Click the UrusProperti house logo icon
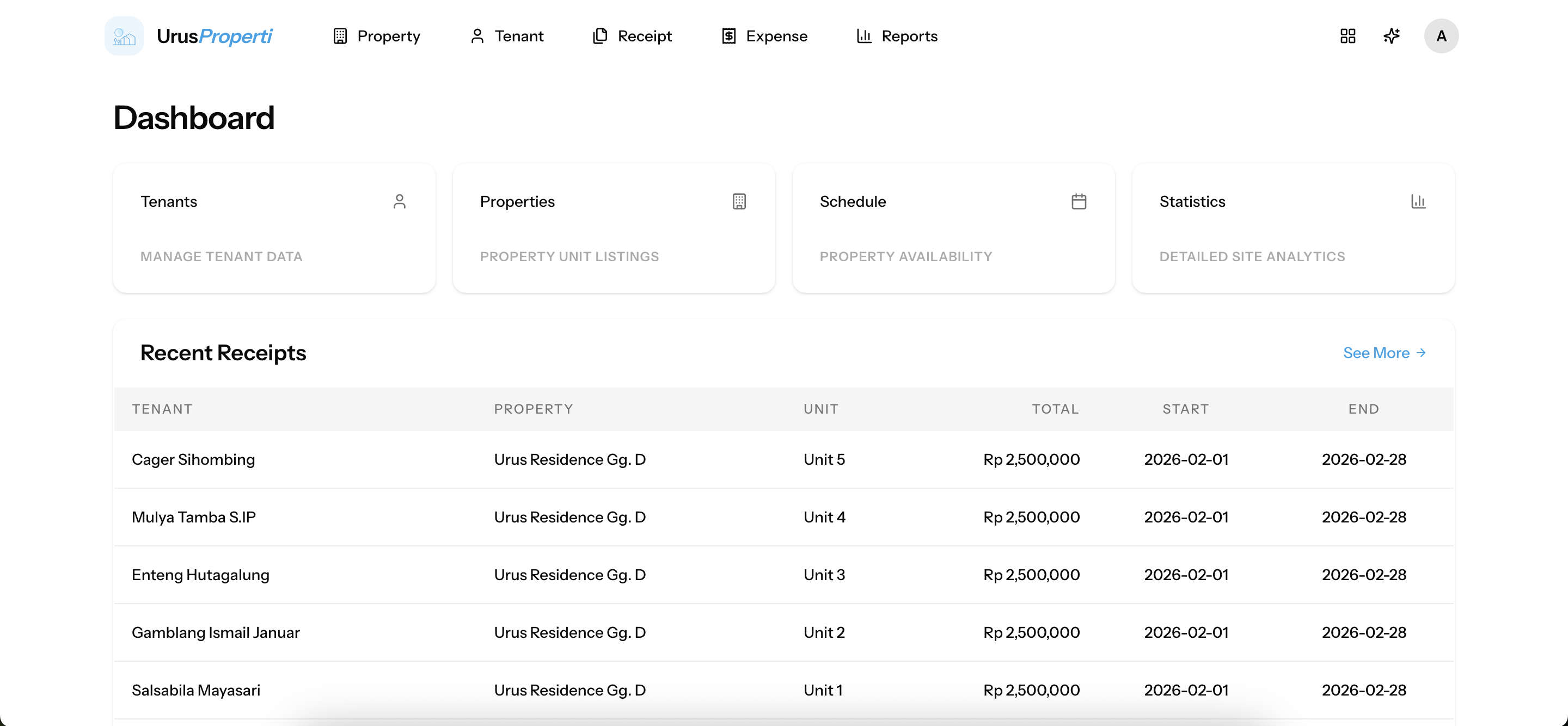 124,36
